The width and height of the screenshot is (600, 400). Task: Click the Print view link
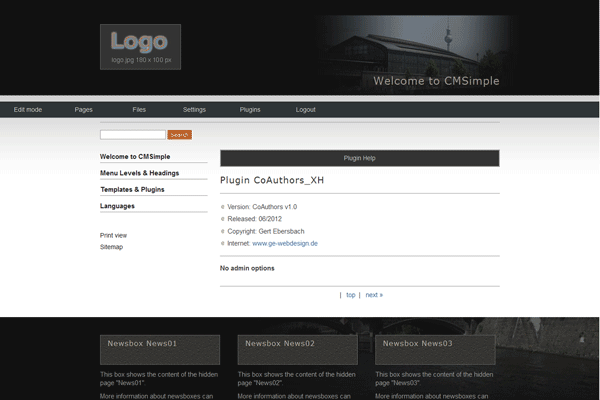pyautogui.click(x=113, y=235)
